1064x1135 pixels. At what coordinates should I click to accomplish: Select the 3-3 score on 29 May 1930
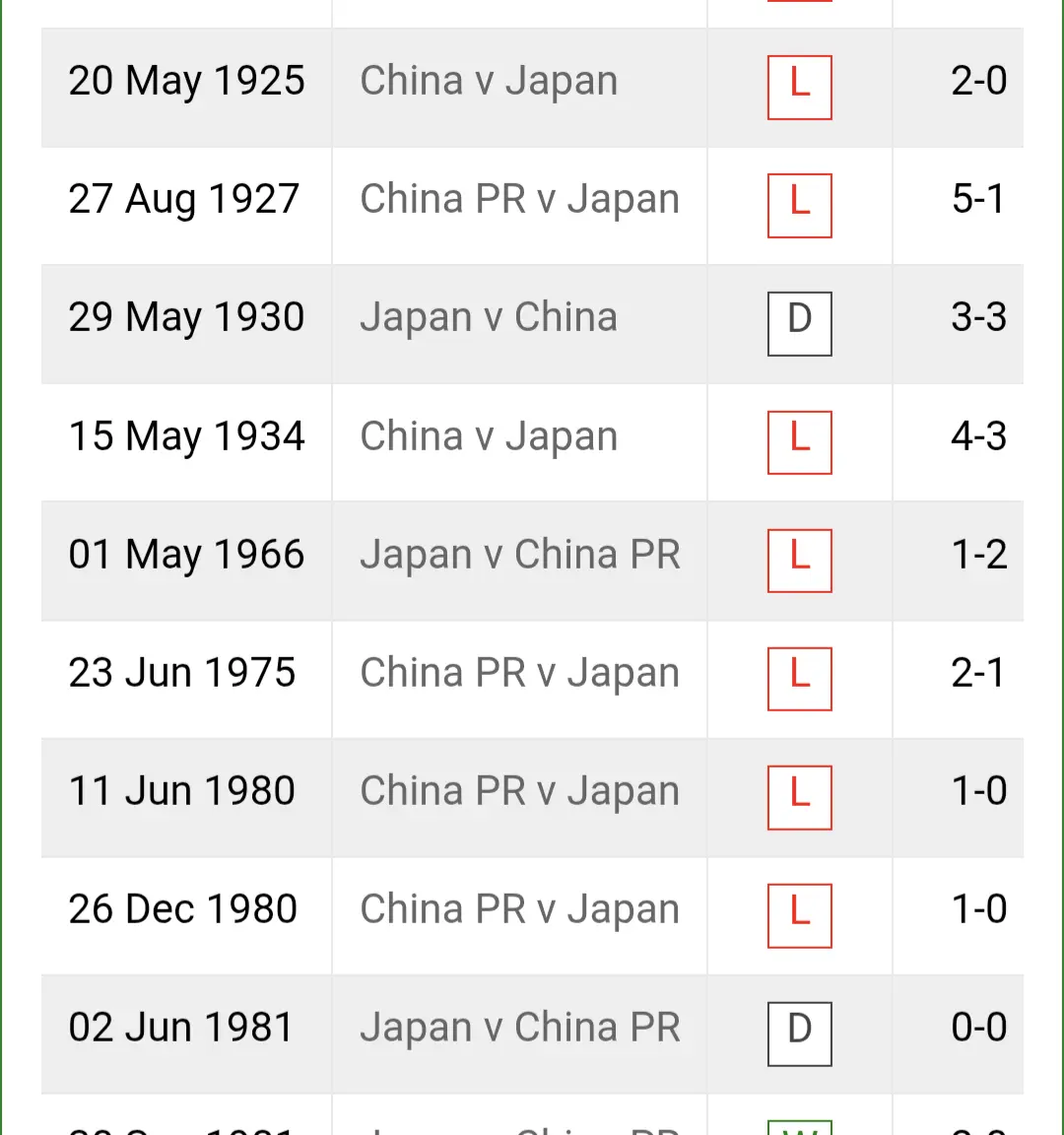[978, 317]
